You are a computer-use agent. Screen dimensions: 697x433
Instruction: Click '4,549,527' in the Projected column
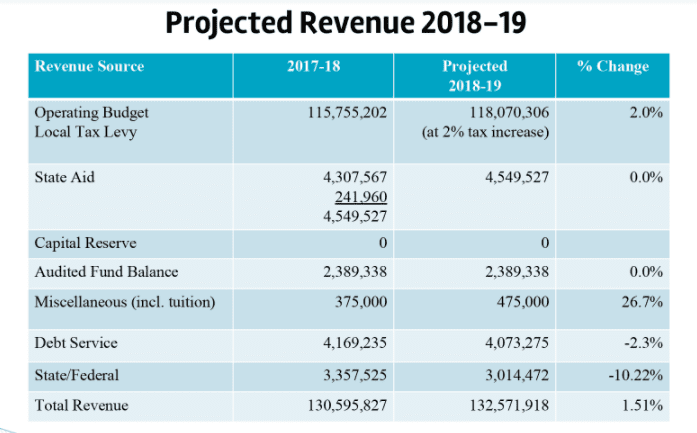click(x=517, y=177)
